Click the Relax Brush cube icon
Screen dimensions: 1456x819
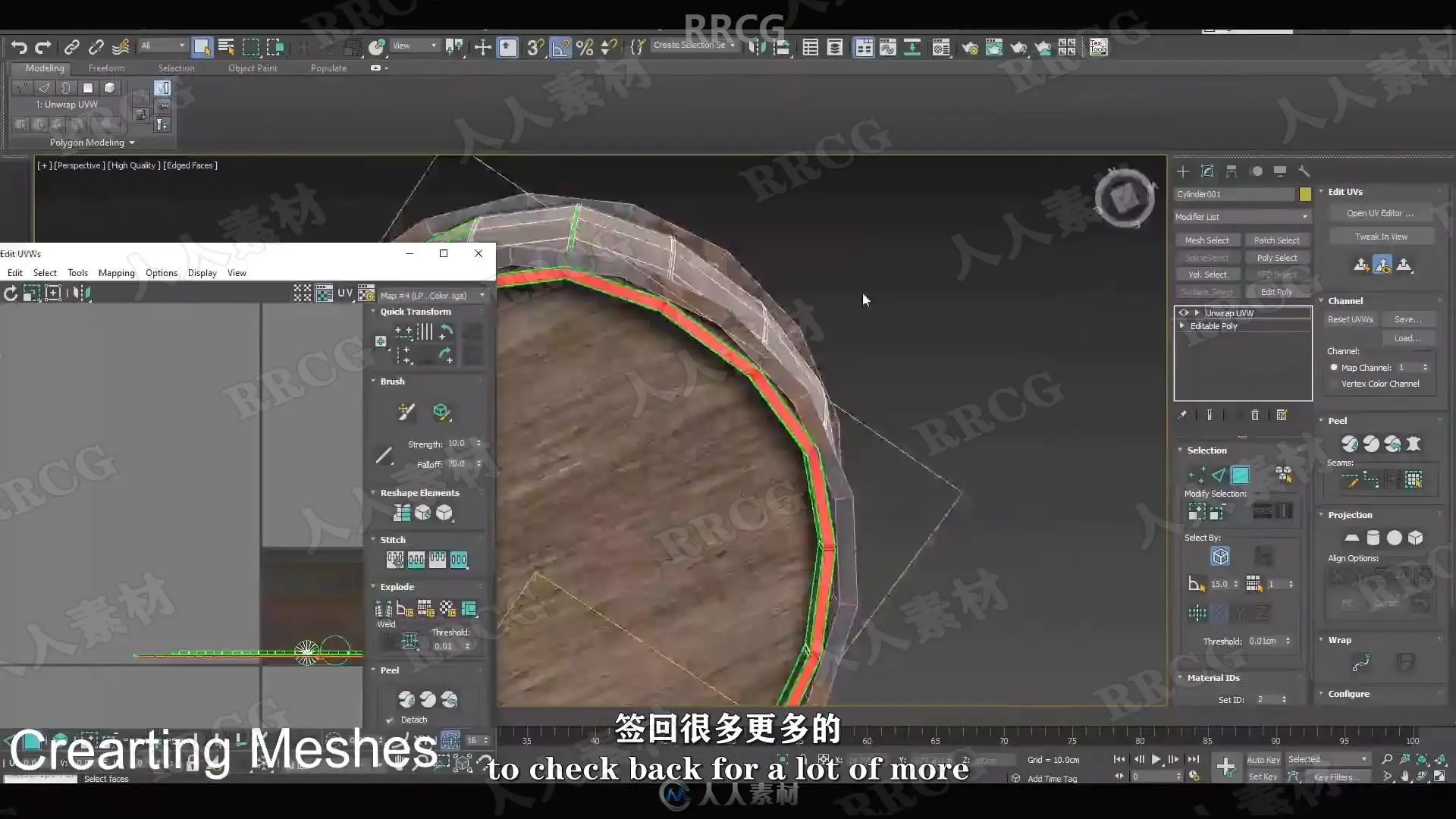[441, 411]
